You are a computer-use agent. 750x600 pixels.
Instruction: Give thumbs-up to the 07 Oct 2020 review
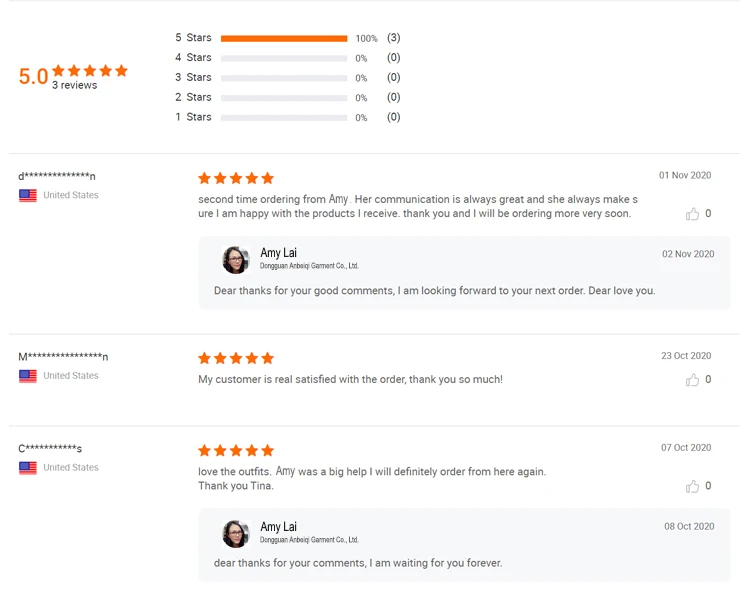[x=692, y=486]
